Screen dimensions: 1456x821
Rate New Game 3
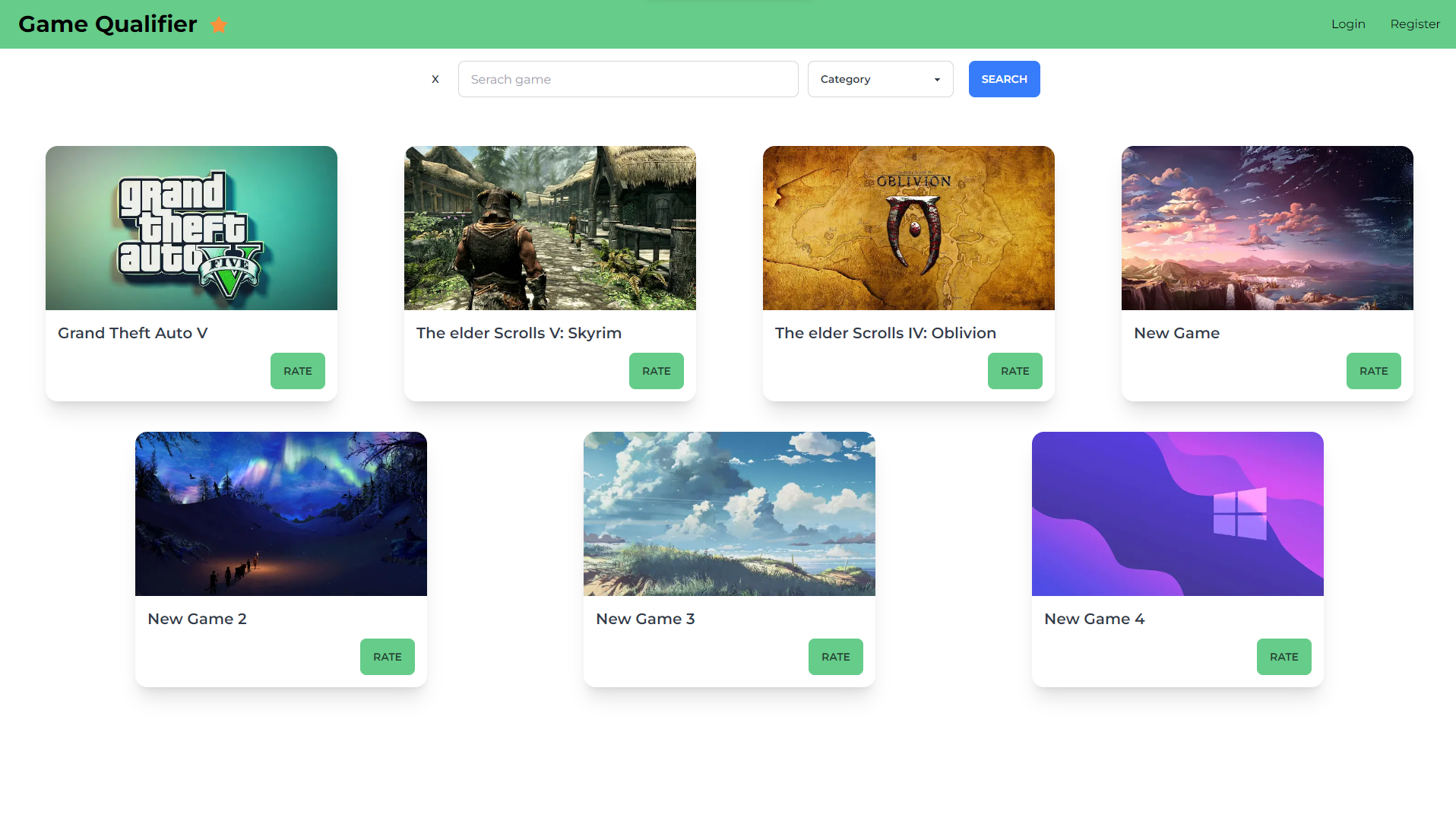835,657
